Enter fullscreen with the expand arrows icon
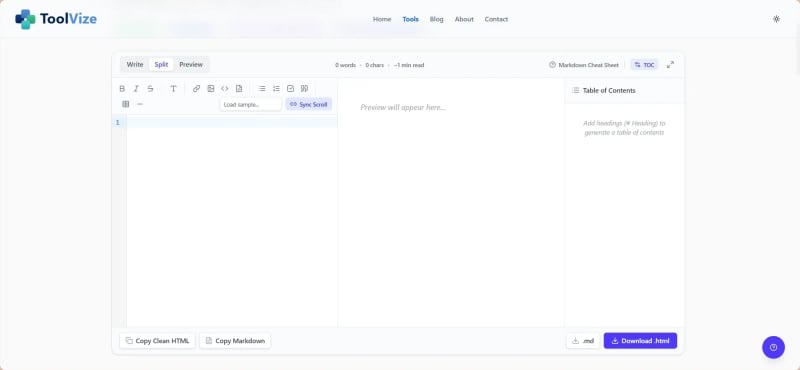Screen dimensions: 800x370 (670, 65)
